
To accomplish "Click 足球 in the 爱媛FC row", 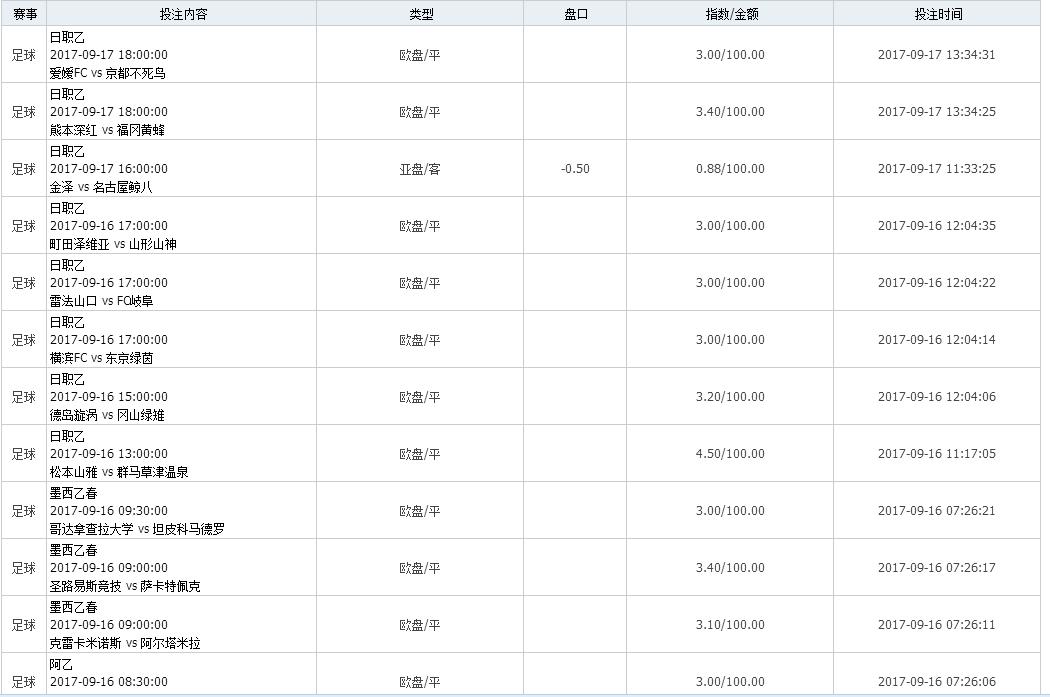I will pos(23,55).
